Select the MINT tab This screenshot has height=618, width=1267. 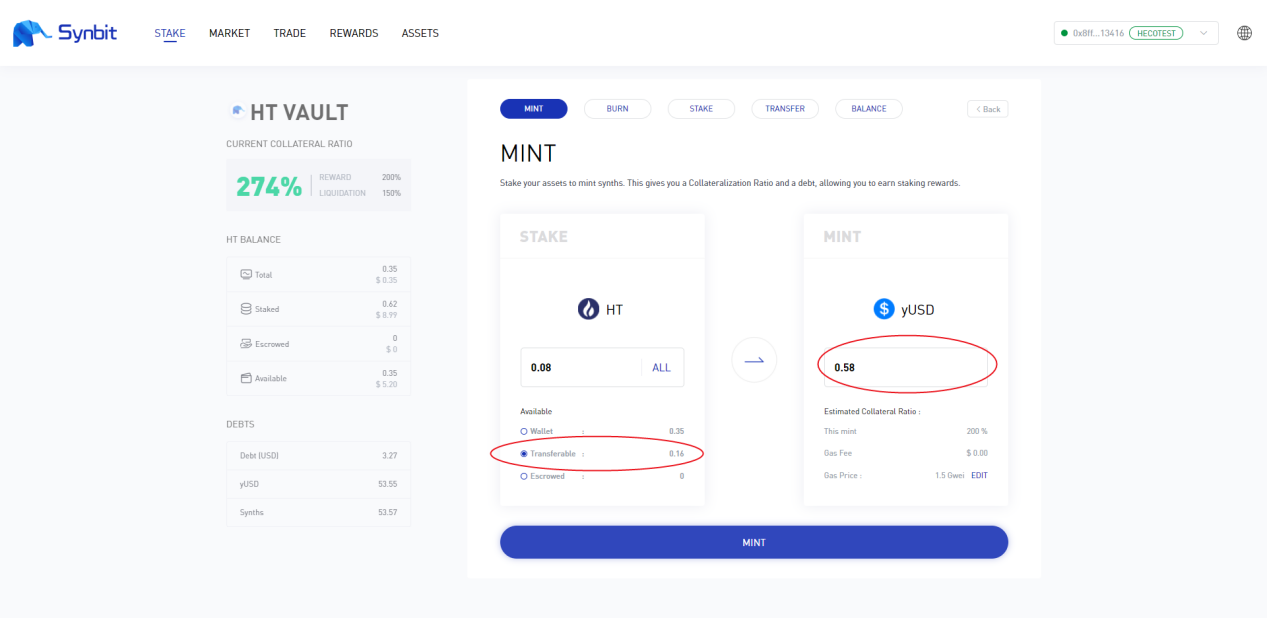coord(534,108)
